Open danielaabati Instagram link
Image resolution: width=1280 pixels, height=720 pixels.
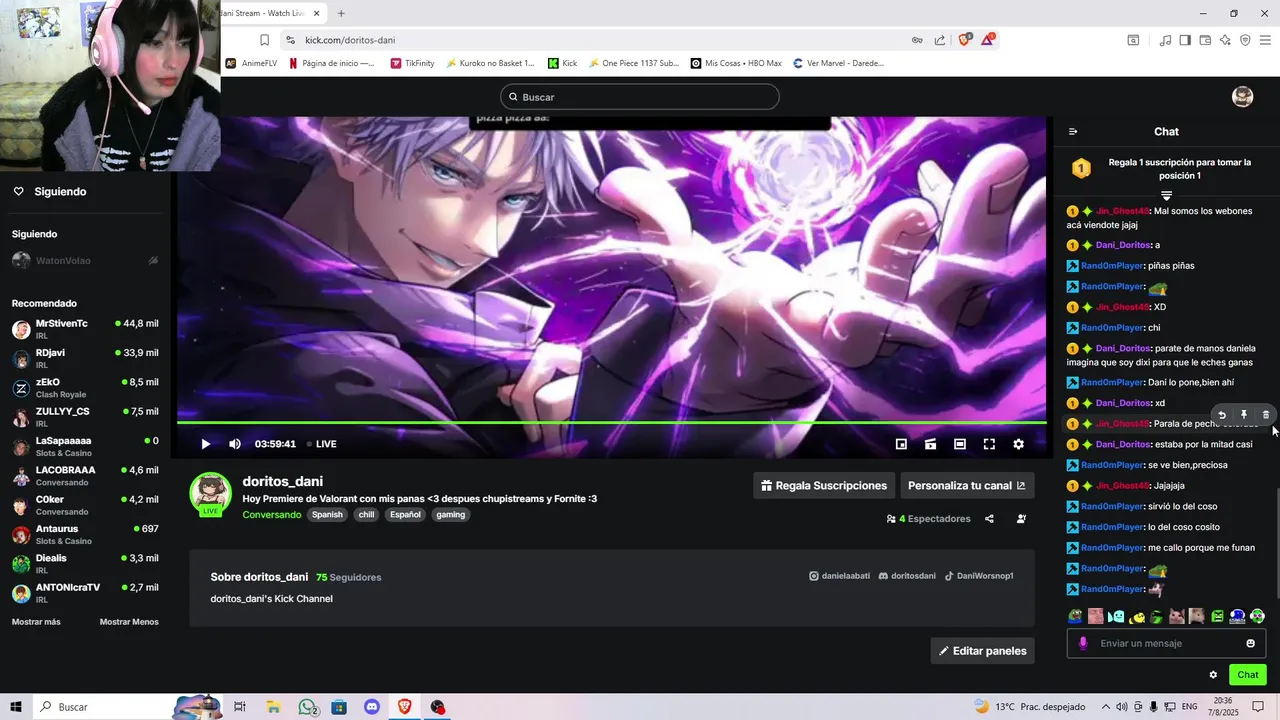pyautogui.click(x=839, y=576)
